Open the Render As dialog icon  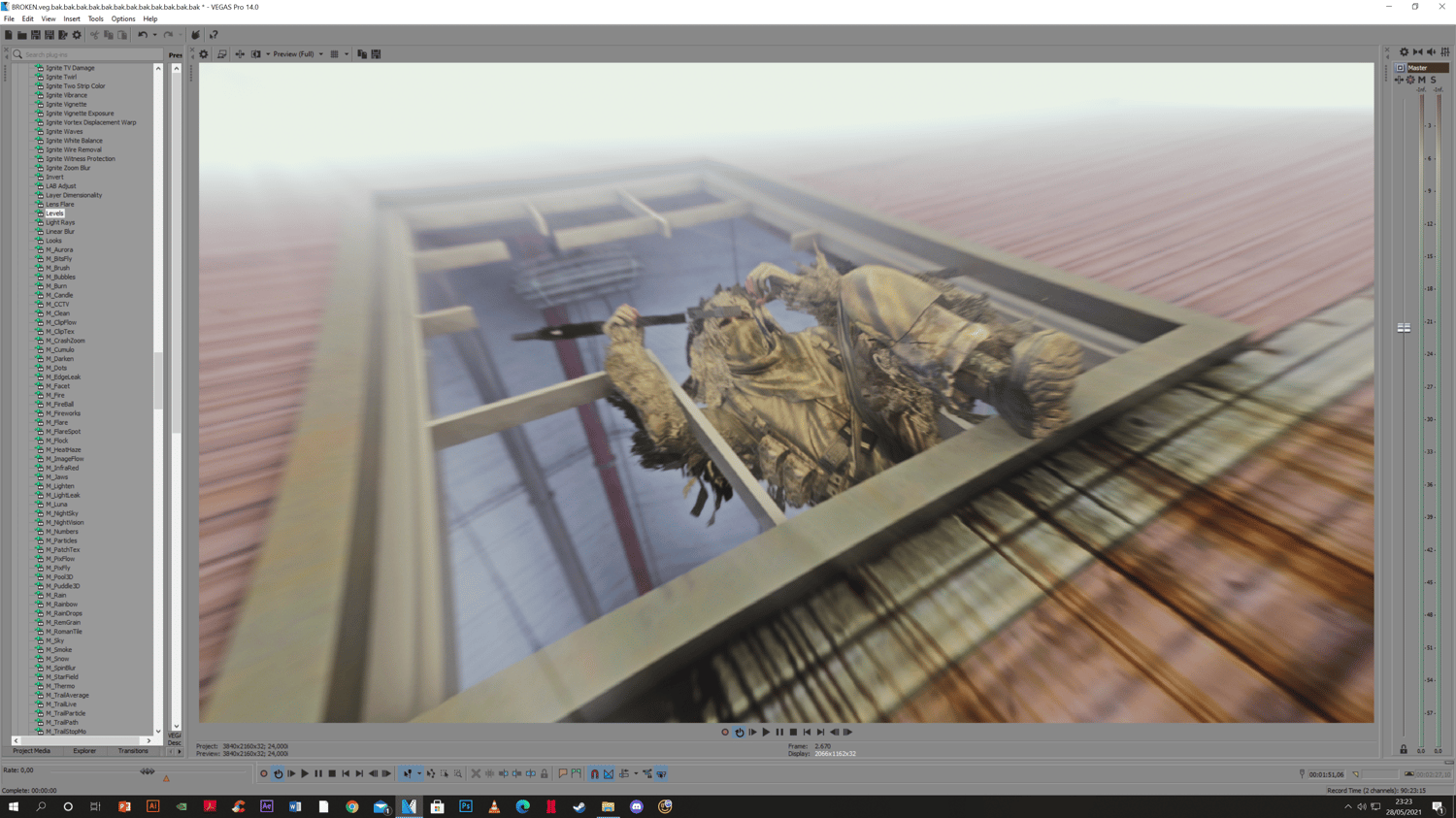pos(63,35)
